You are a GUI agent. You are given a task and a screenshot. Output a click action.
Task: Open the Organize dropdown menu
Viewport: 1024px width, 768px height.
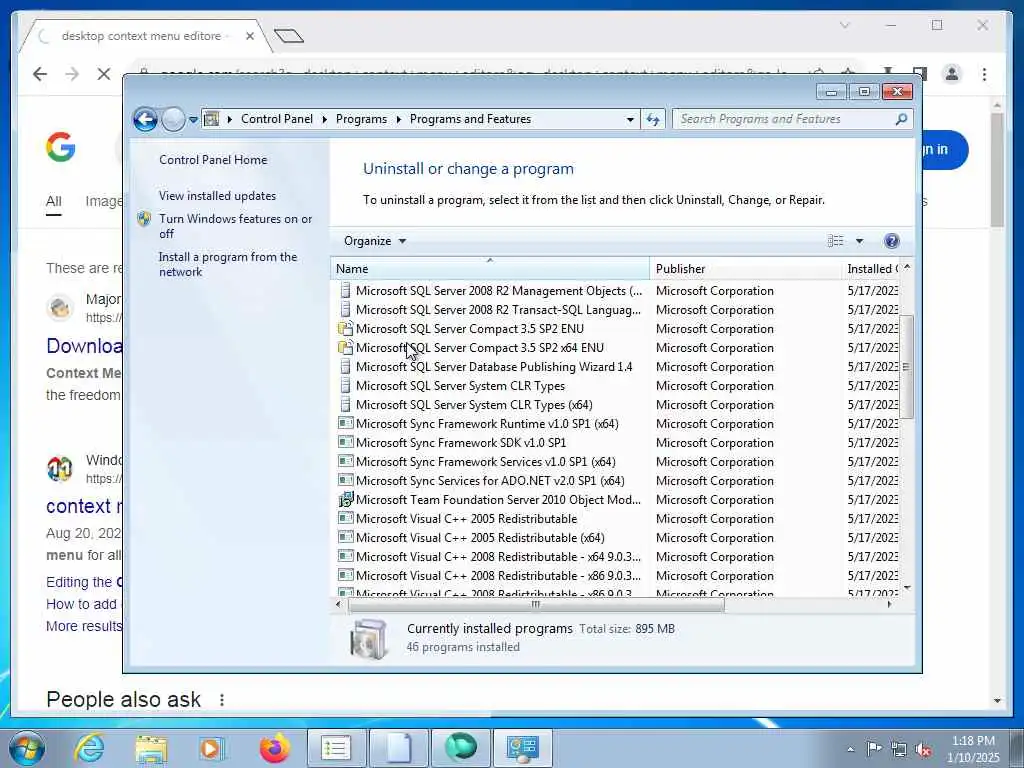pyautogui.click(x=375, y=241)
